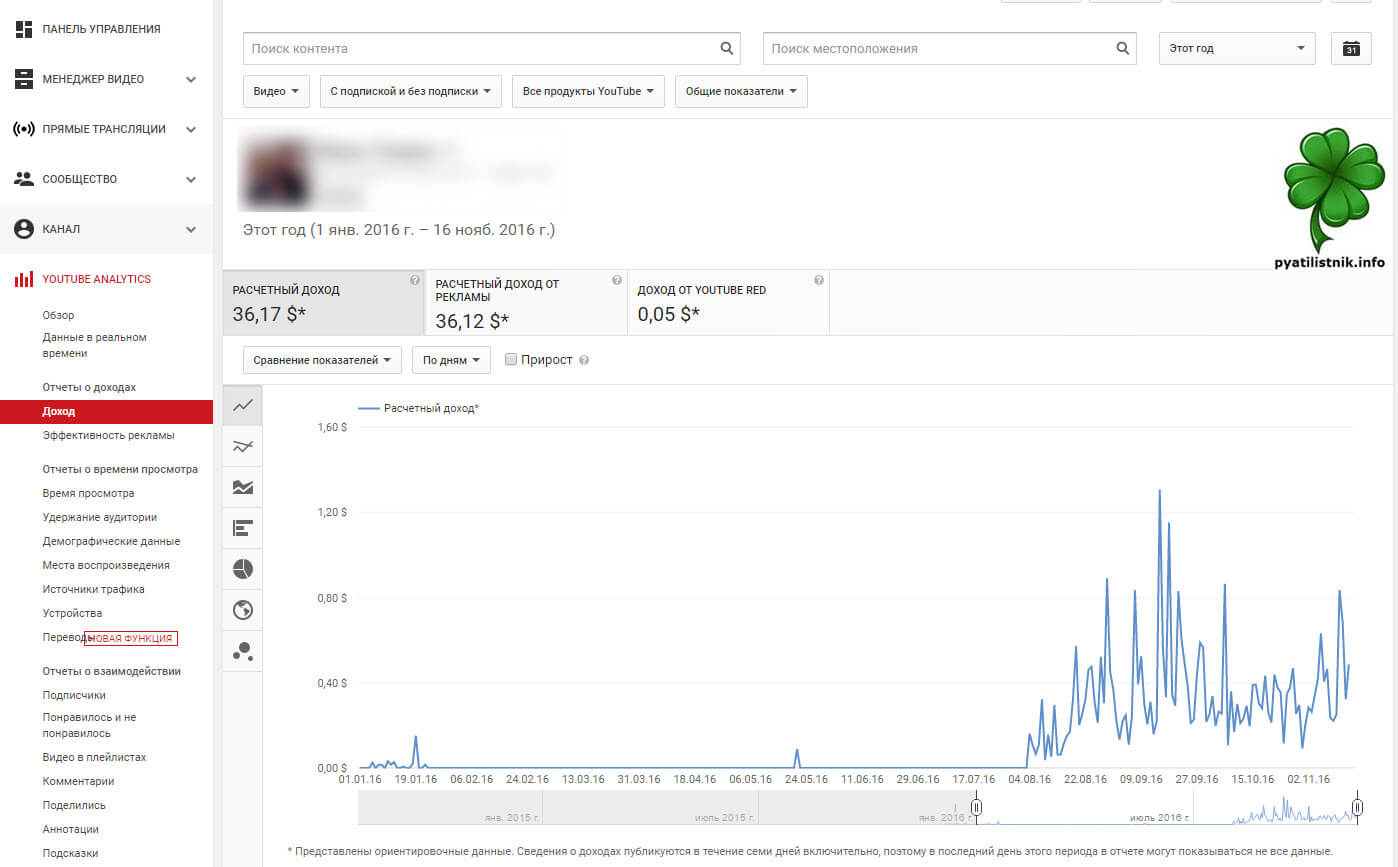
Task: Open the Время просмотра report
Action: pos(88,493)
